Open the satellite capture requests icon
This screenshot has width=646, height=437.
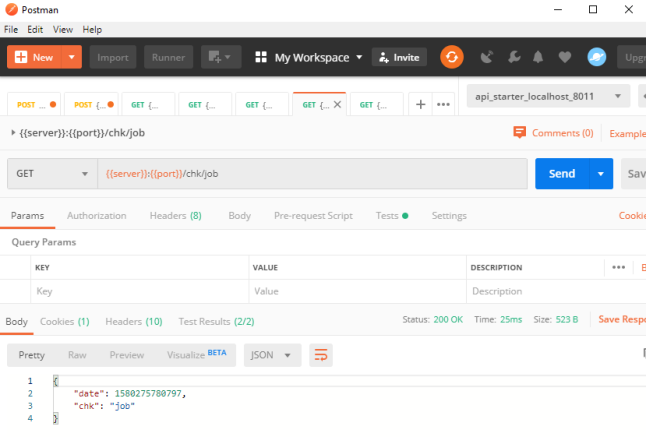(487, 57)
